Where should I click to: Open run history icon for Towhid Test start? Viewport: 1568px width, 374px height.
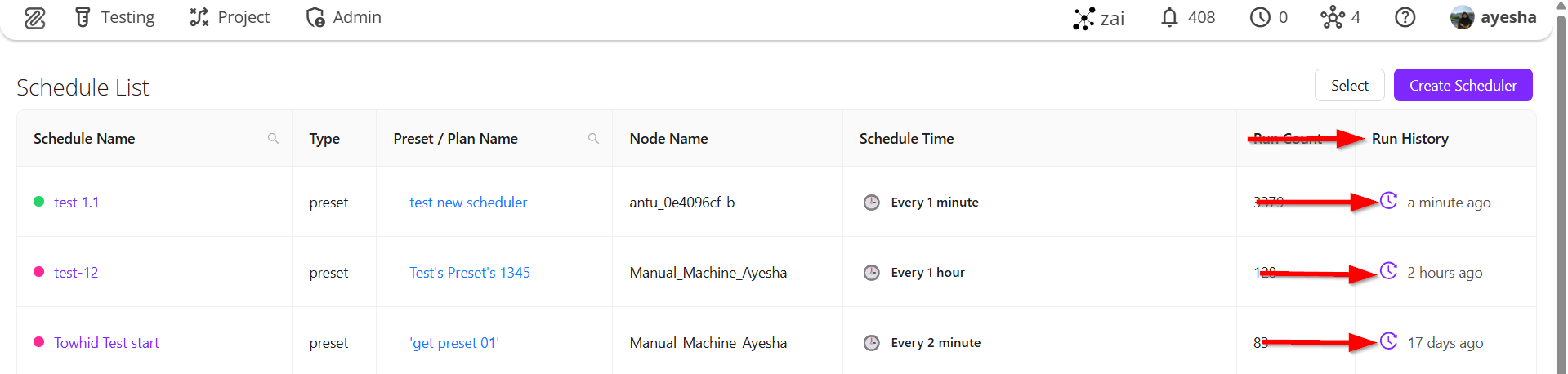click(x=1388, y=341)
